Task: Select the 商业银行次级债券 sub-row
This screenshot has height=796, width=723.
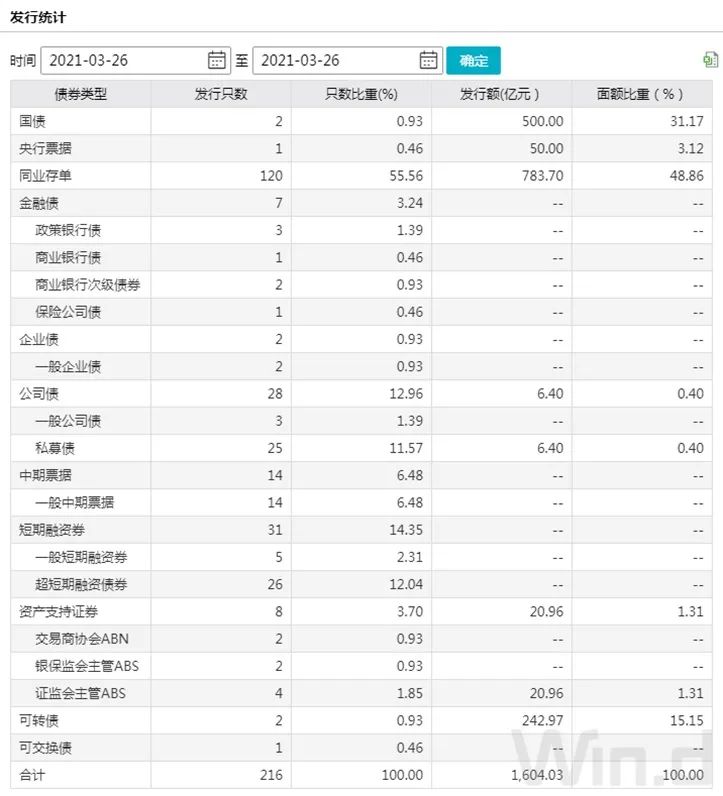Action: pos(87,285)
